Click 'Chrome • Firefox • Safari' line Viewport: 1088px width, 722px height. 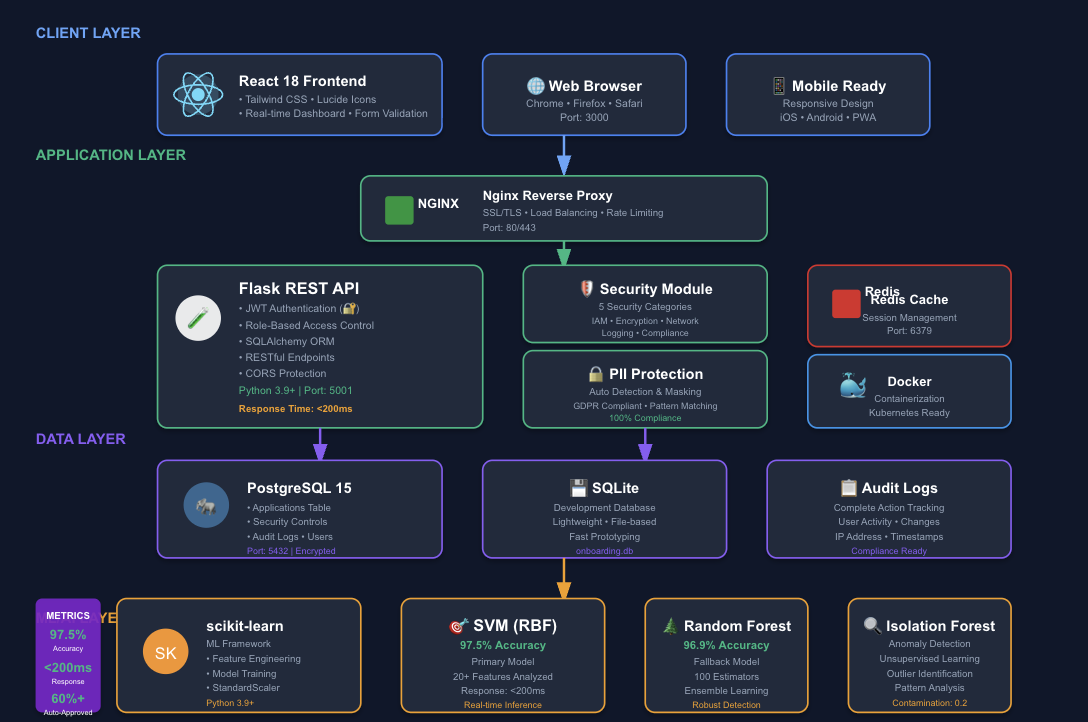[x=584, y=103]
